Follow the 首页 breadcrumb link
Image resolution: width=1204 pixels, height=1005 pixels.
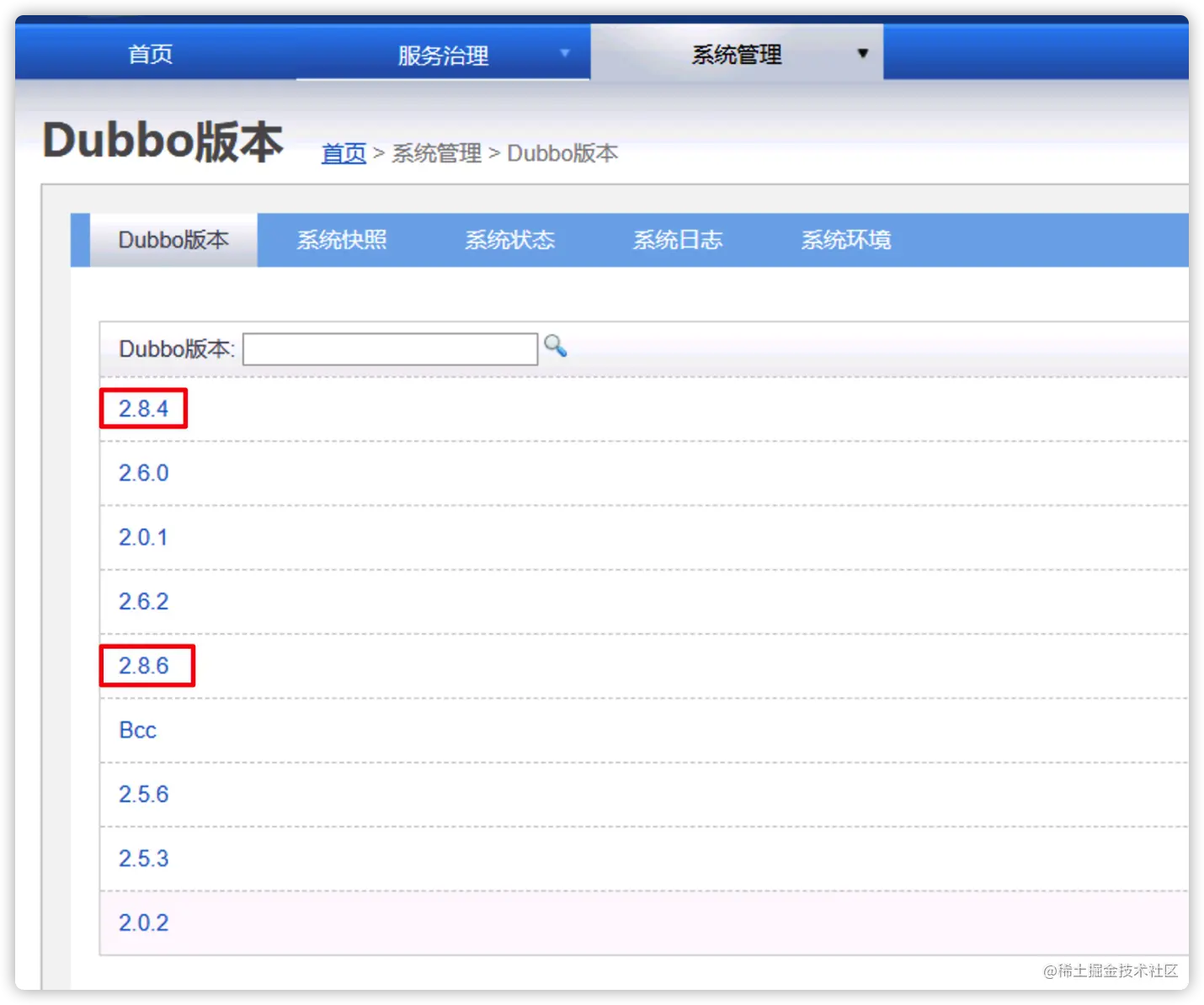point(344,153)
